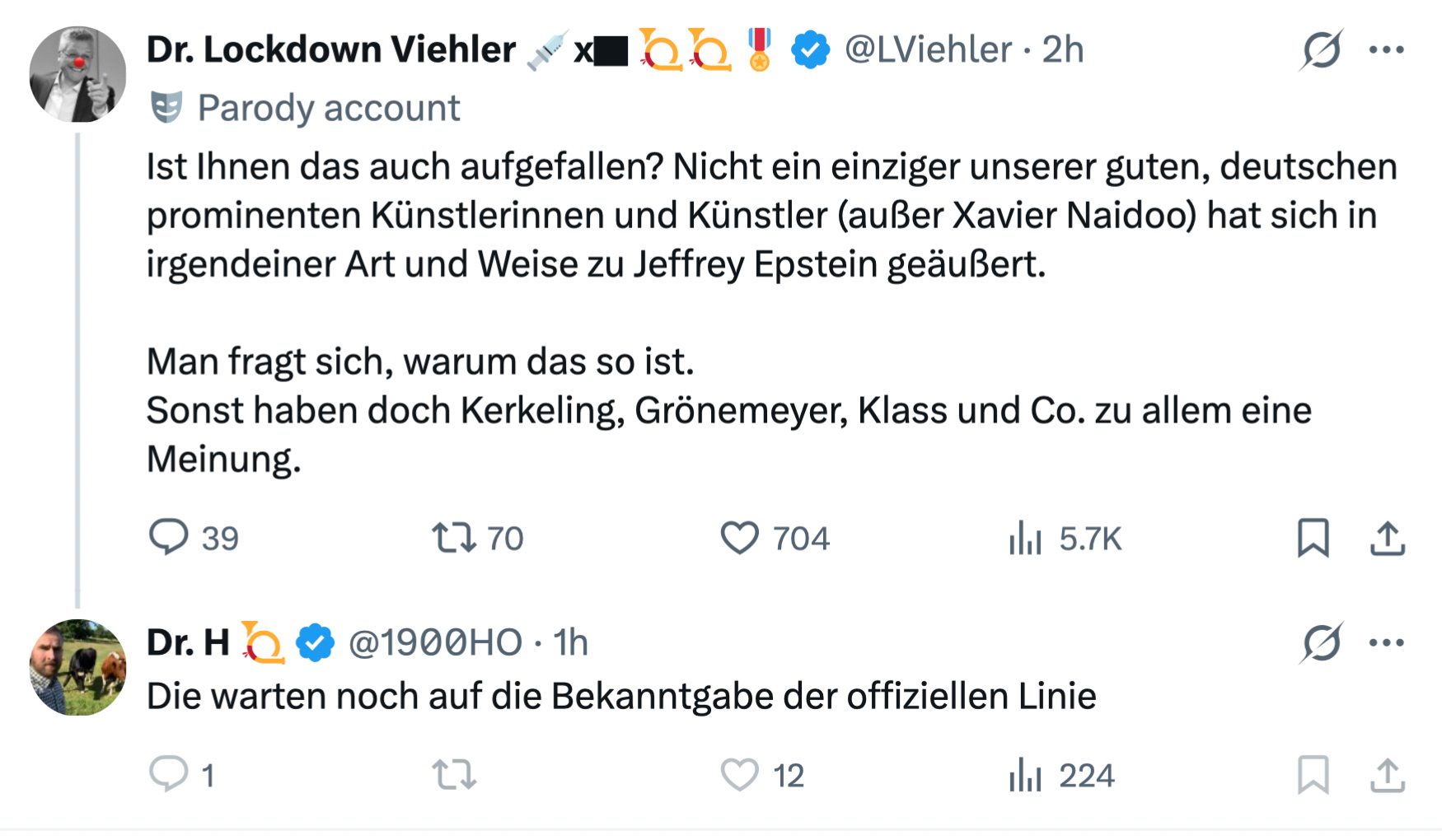
Task: Click Dr. Lockdown Viehler's profile picture
Action: point(77,74)
